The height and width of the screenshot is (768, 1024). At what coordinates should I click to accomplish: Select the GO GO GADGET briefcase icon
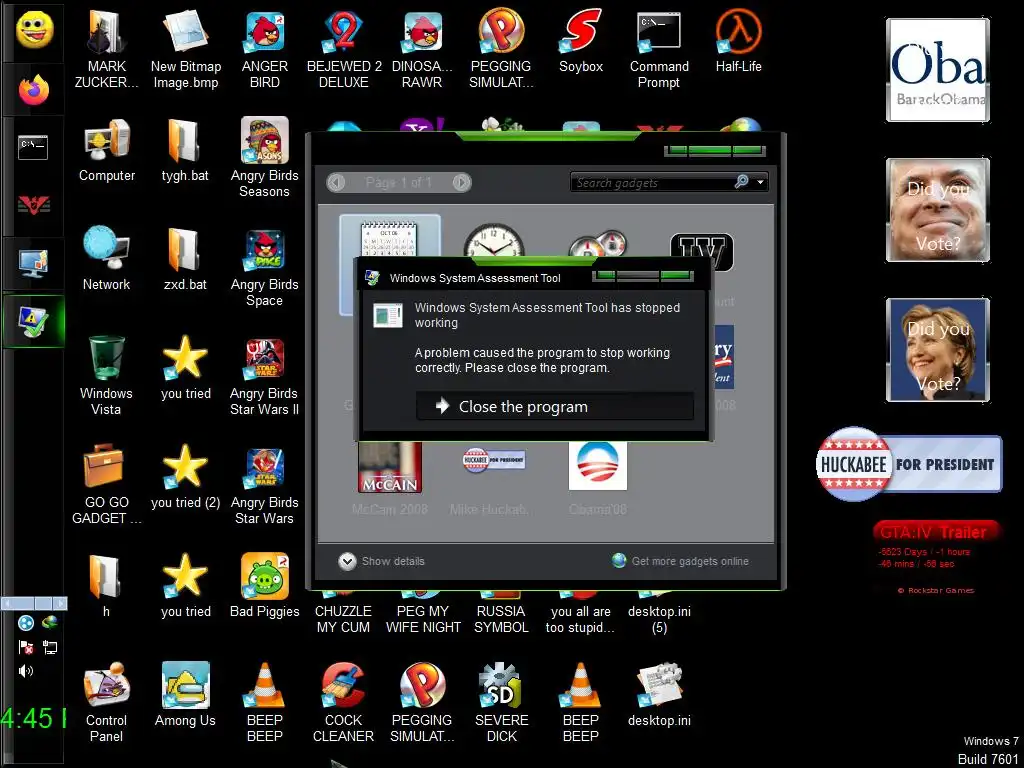point(106,486)
